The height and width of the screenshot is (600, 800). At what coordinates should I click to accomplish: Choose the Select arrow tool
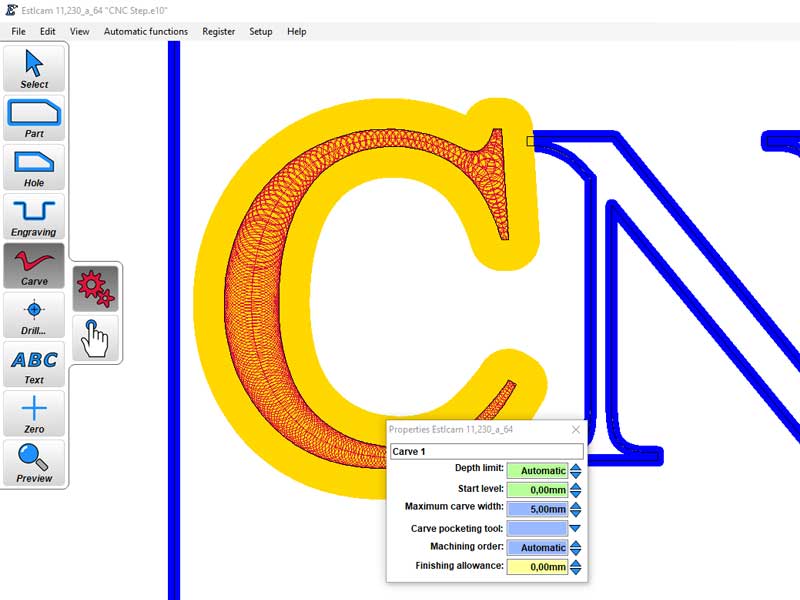tap(34, 68)
